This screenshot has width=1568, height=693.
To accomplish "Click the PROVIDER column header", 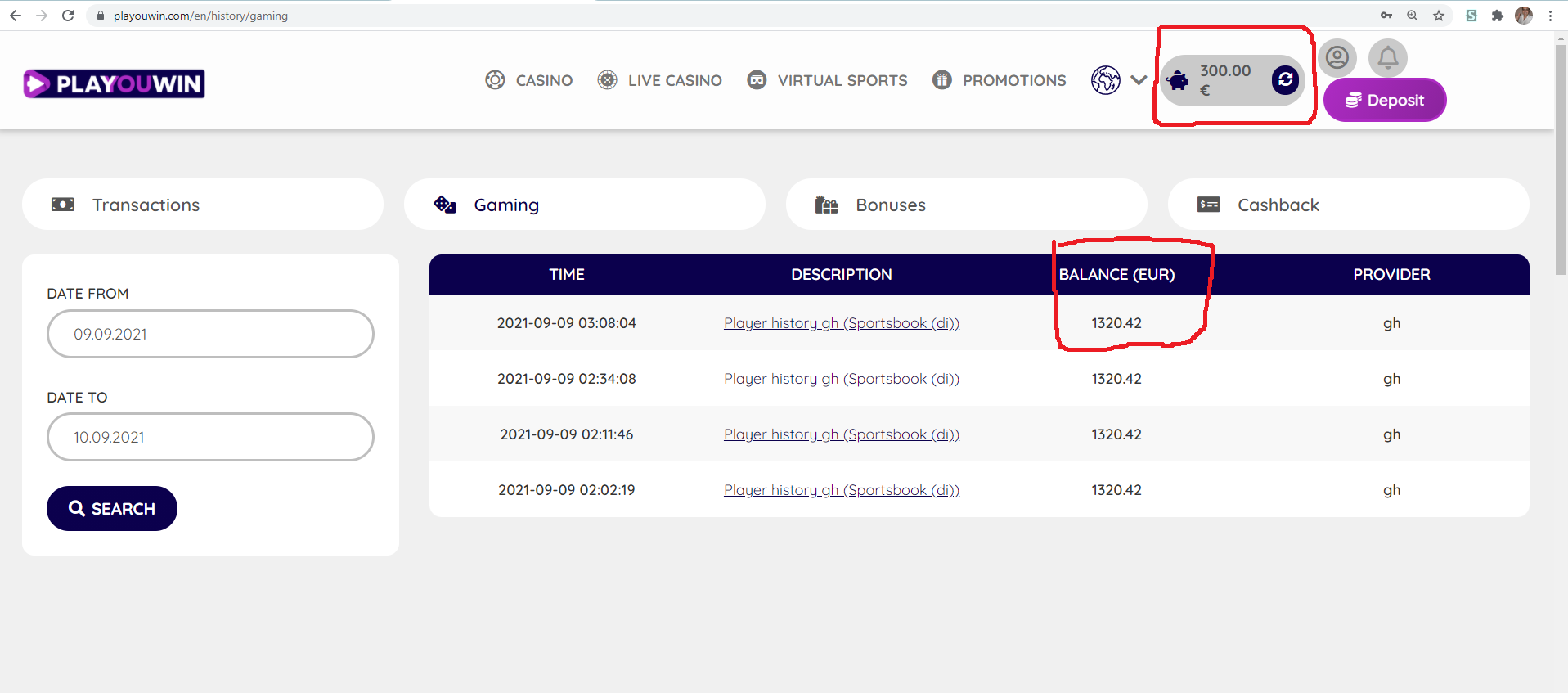I will [x=1391, y=275].
